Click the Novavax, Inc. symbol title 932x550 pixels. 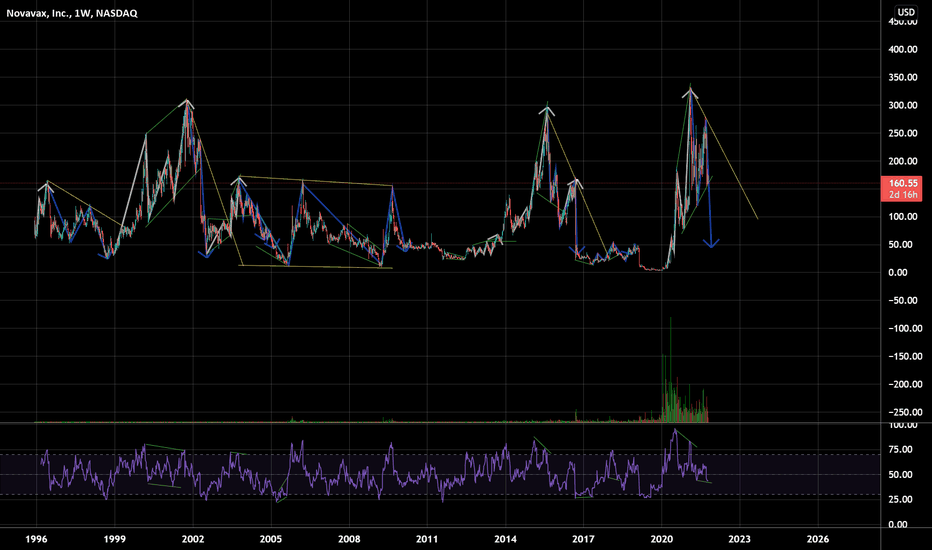72,13
